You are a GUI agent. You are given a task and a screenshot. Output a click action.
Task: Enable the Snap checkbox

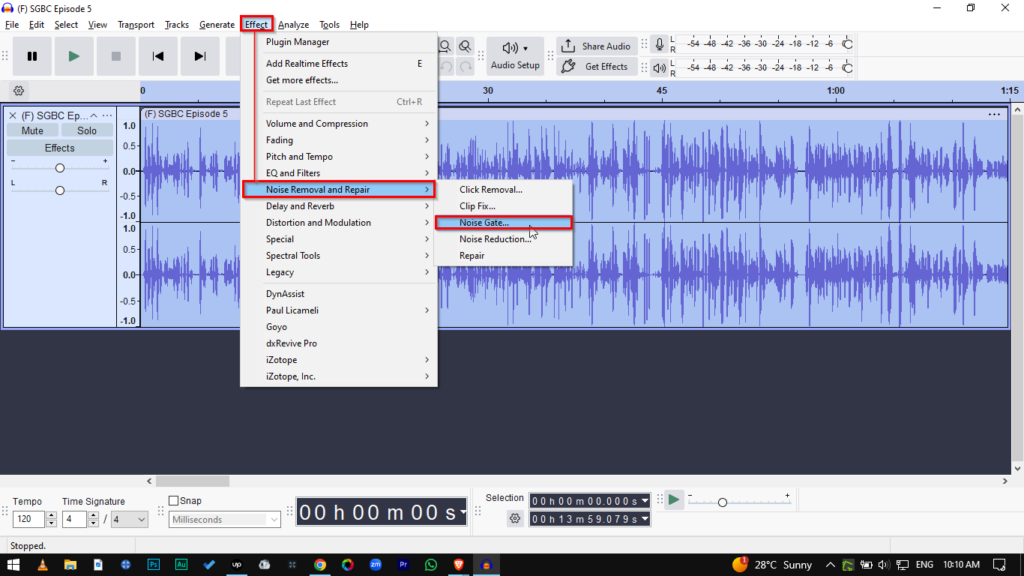click(173, 501)
